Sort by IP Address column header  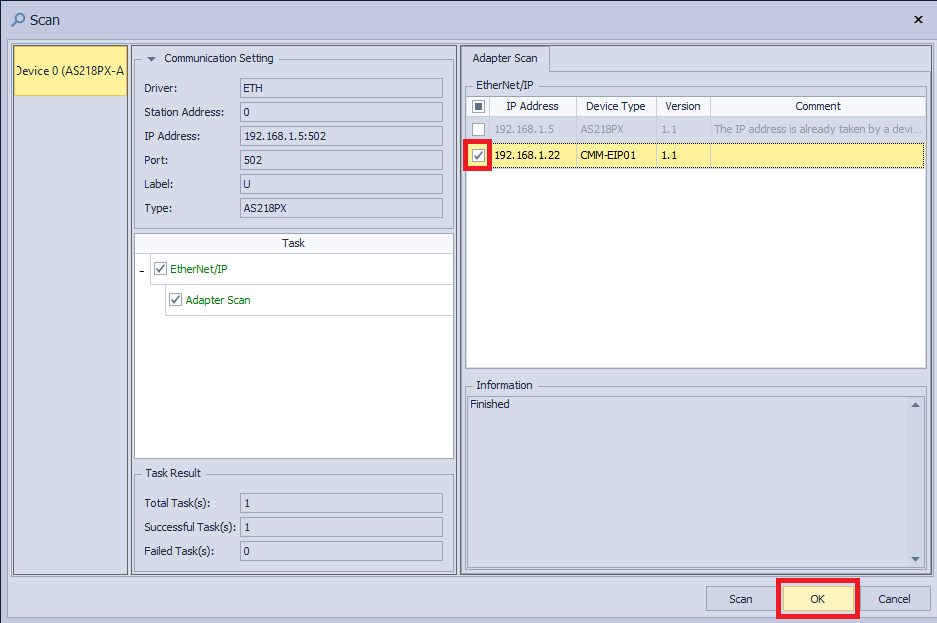[x=532, y=106]
